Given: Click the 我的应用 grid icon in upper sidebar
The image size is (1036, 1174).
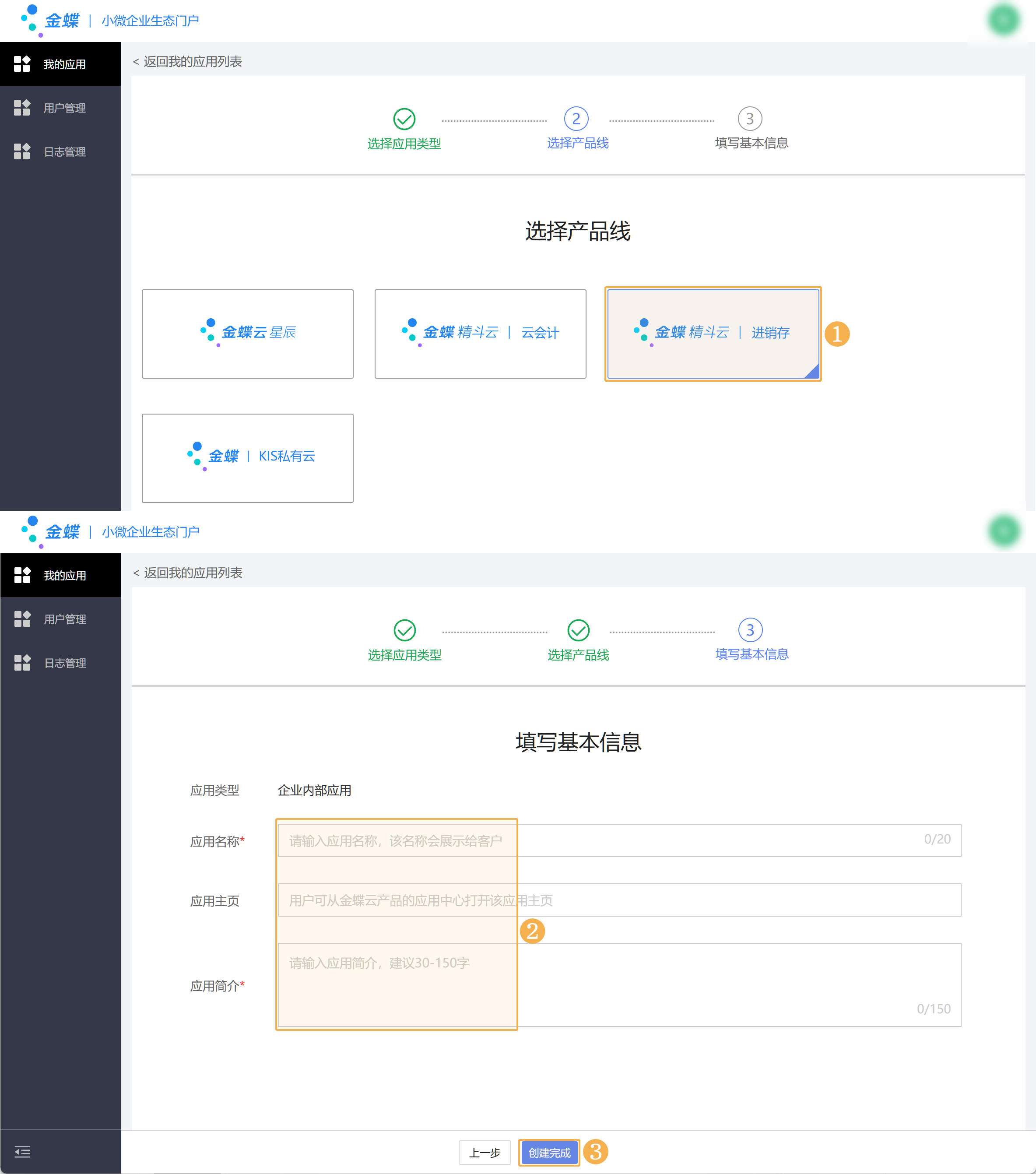Looking at the screenshot, I should pyautogui.click(x=22, y=64).
